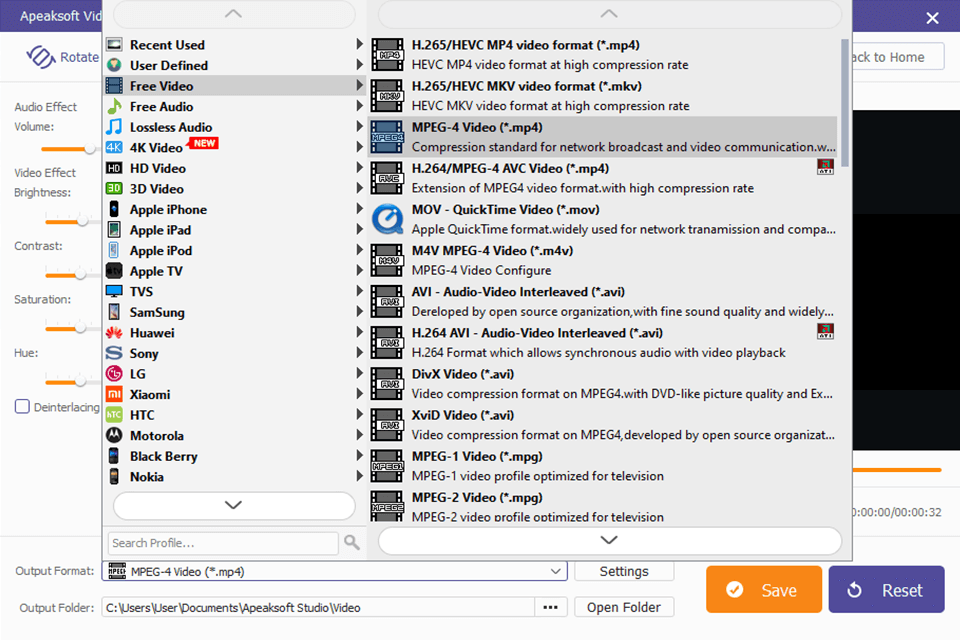Click the LG logo icon
This screenshot has width=960, height=640.
click(114, 374)
